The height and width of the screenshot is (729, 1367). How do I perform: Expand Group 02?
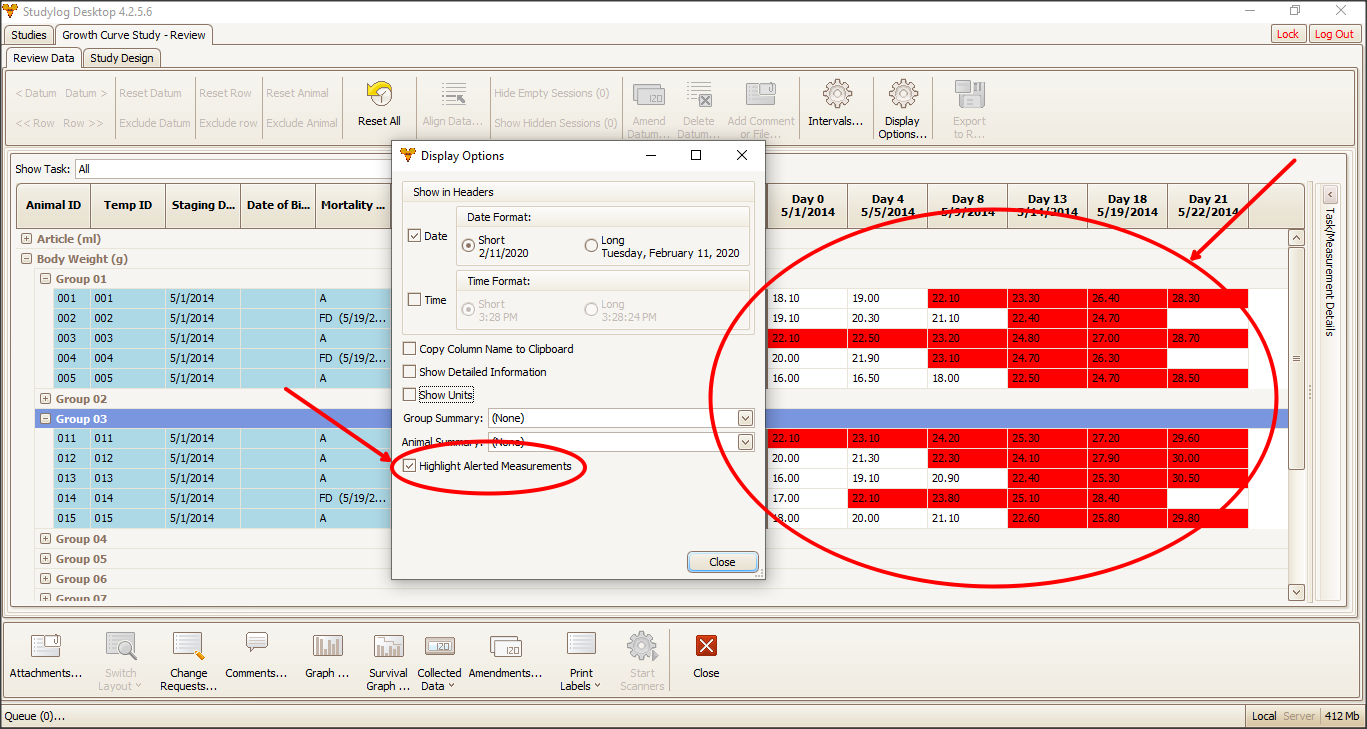click(x=45, y=399)
